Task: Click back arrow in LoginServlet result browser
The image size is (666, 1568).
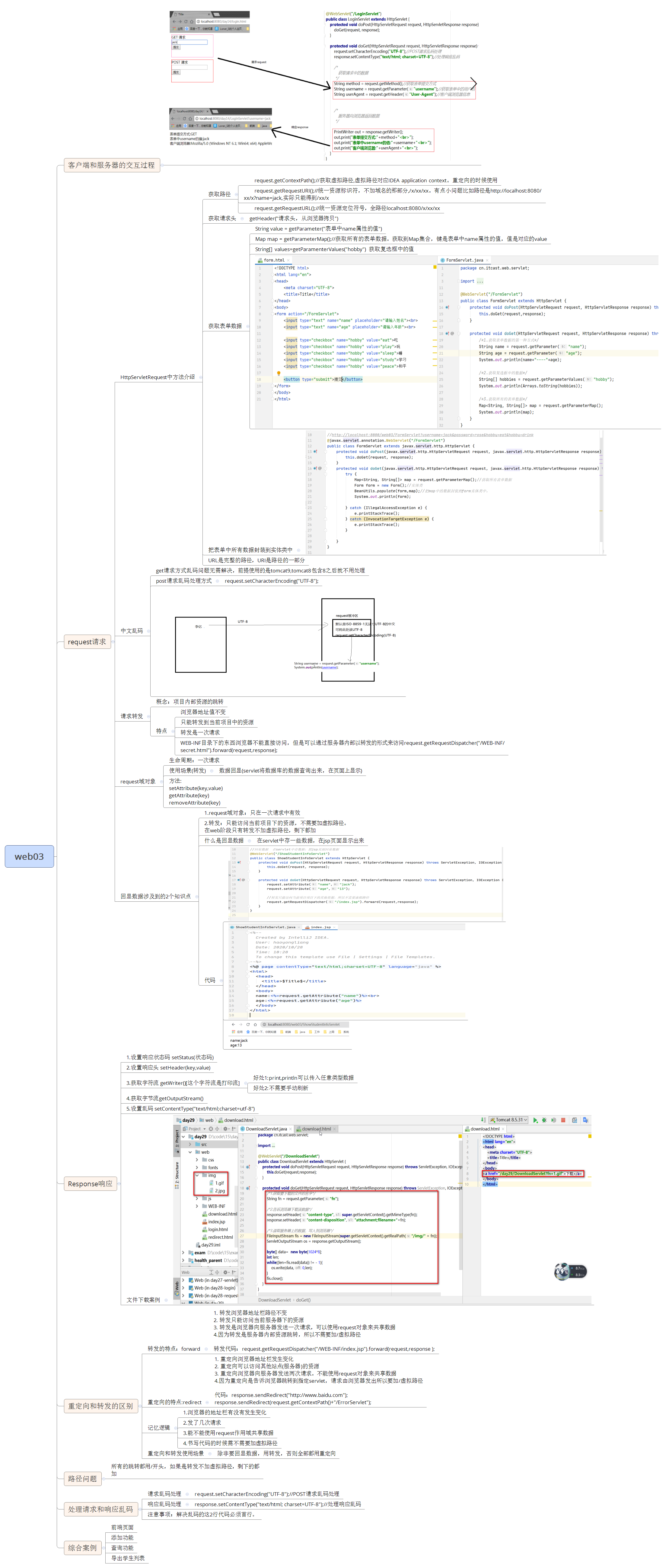Action: click(173, 119)
